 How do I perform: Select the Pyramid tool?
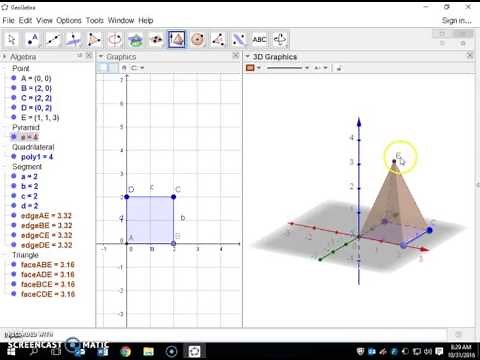click(x=177, y=40)
